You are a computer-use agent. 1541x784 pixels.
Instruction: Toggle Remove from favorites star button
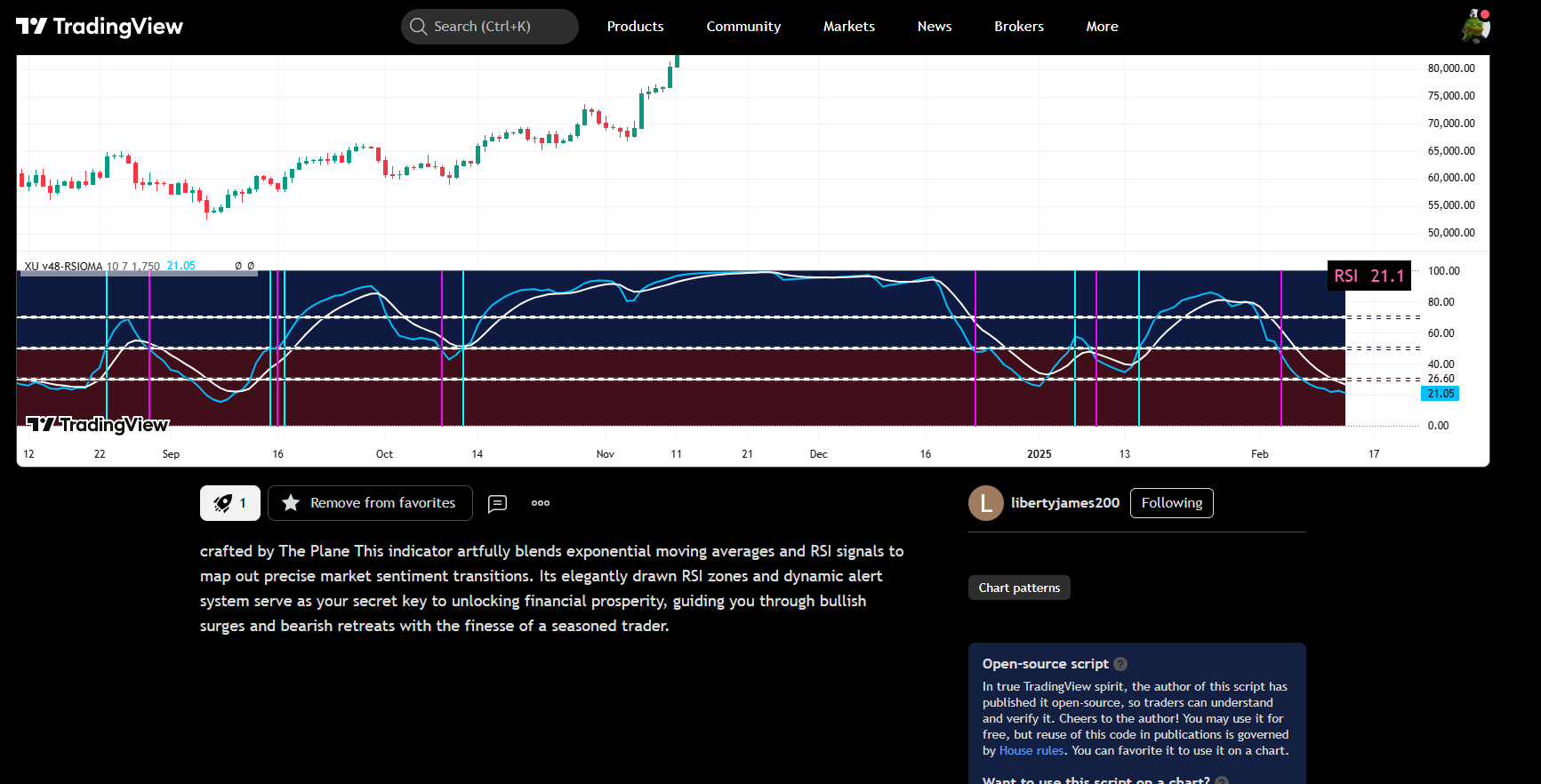pos(370,503)
